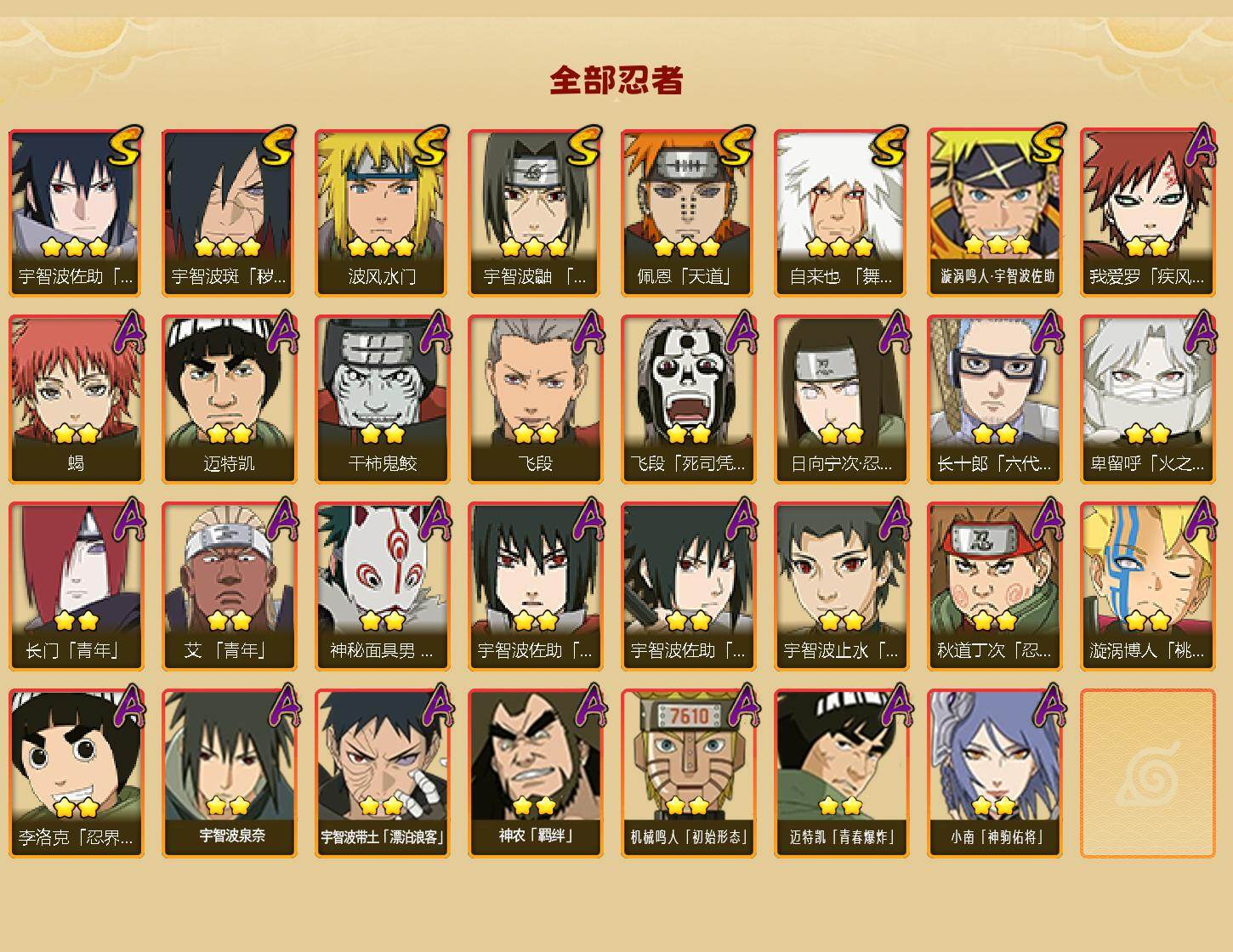Image resolution: width=1233 pixels, height=952 pixels.
Task: Click the star rating on 迈特凯 card
Action: (229, 434)
